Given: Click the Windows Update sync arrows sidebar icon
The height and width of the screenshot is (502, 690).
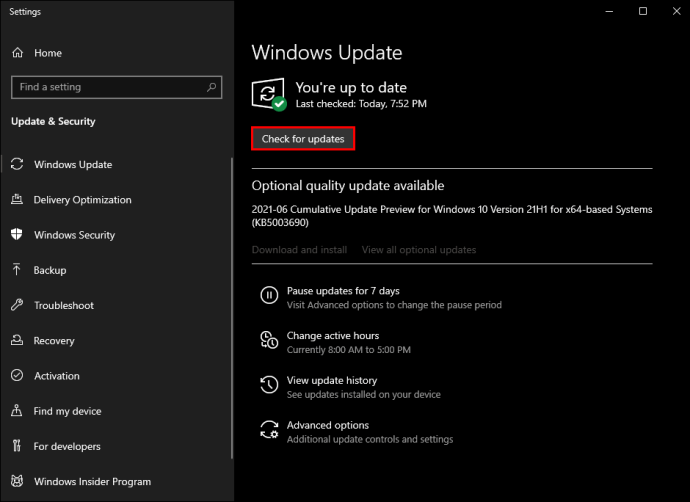Looking at the screenshot, I should click(17, 164).
